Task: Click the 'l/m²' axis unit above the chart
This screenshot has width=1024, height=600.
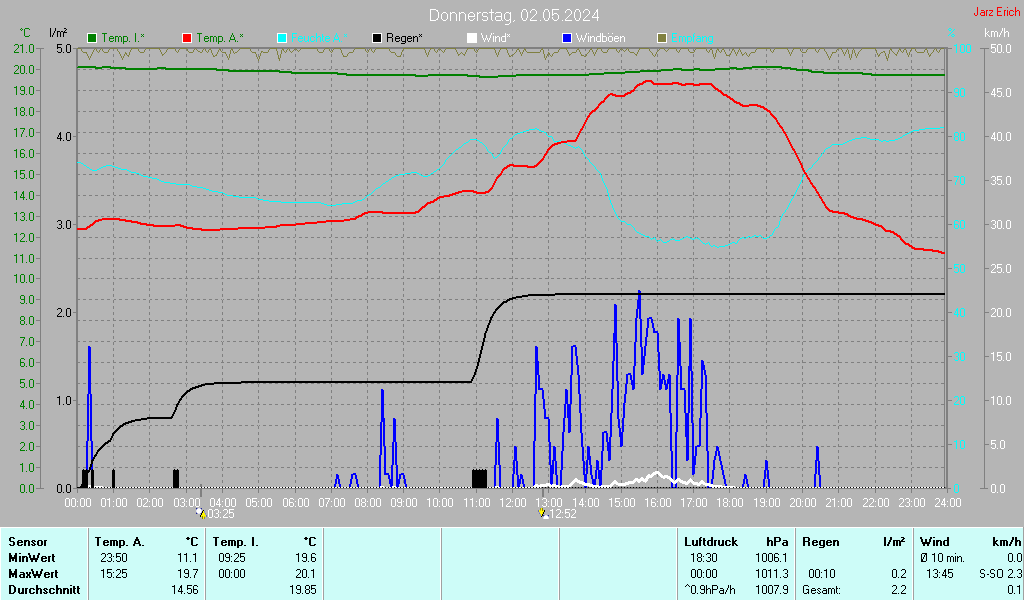Action: [58, 33]
